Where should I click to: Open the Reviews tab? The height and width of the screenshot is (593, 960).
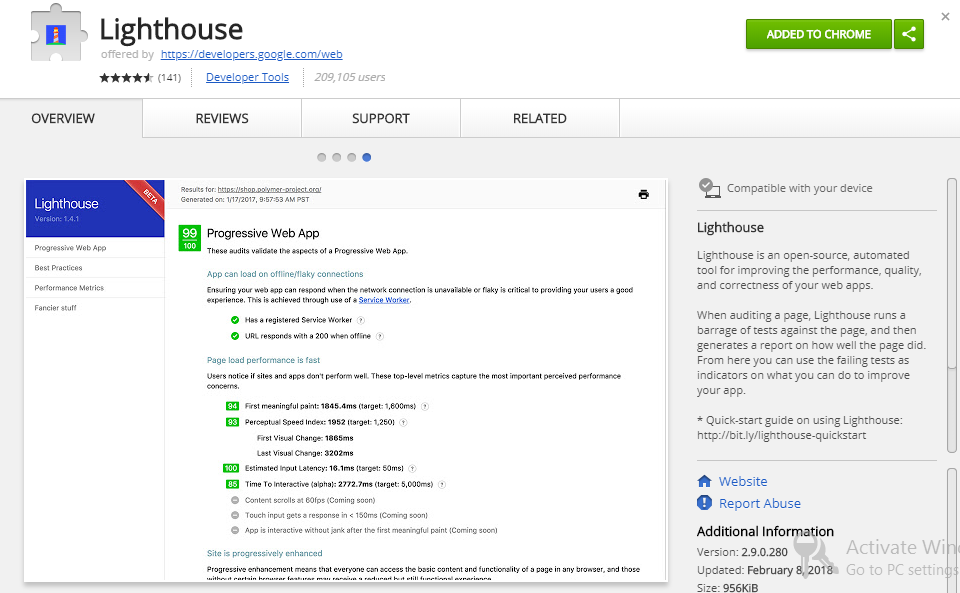pos(222,118)
